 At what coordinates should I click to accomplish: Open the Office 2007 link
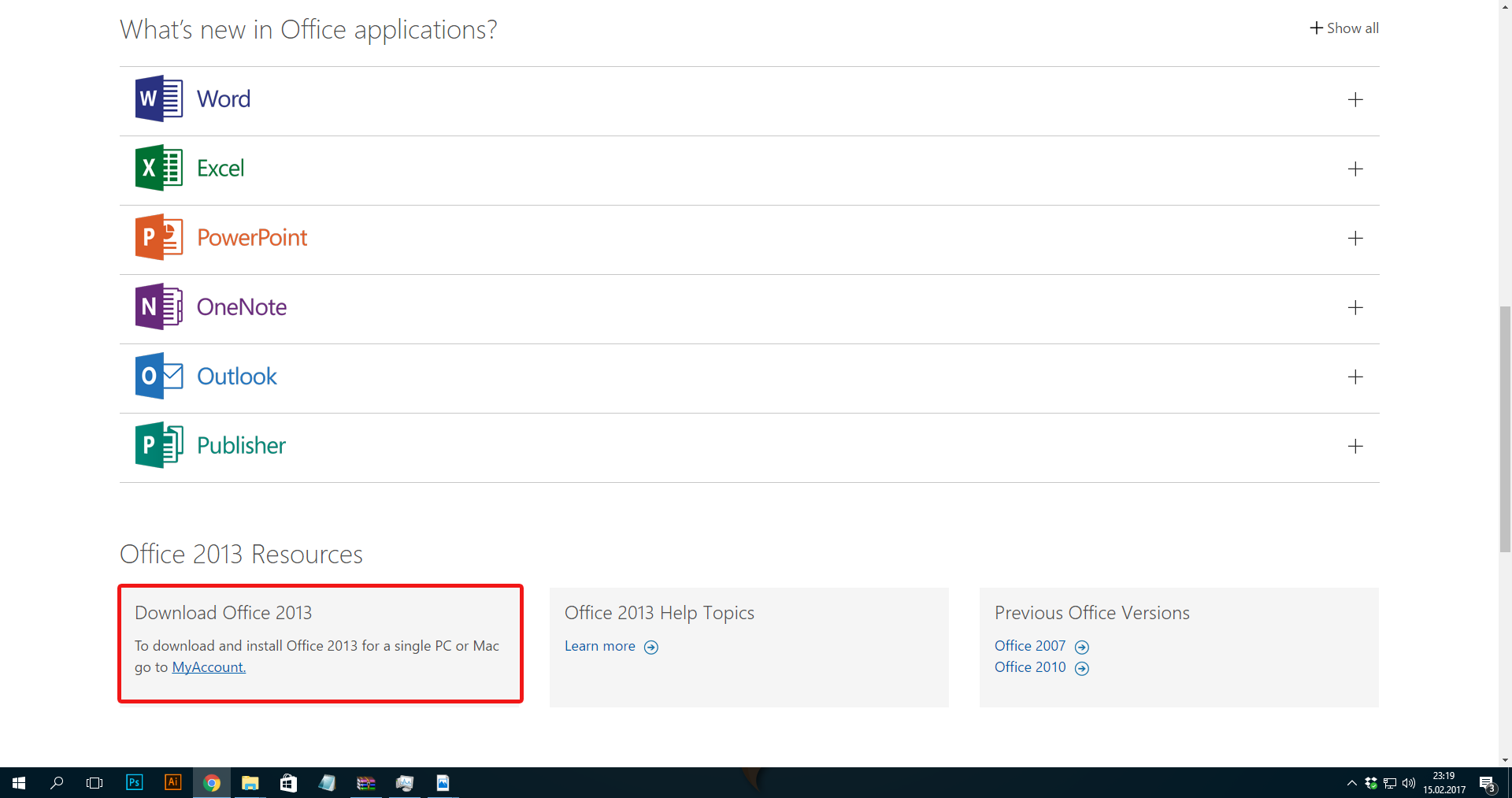[1030, 646]
